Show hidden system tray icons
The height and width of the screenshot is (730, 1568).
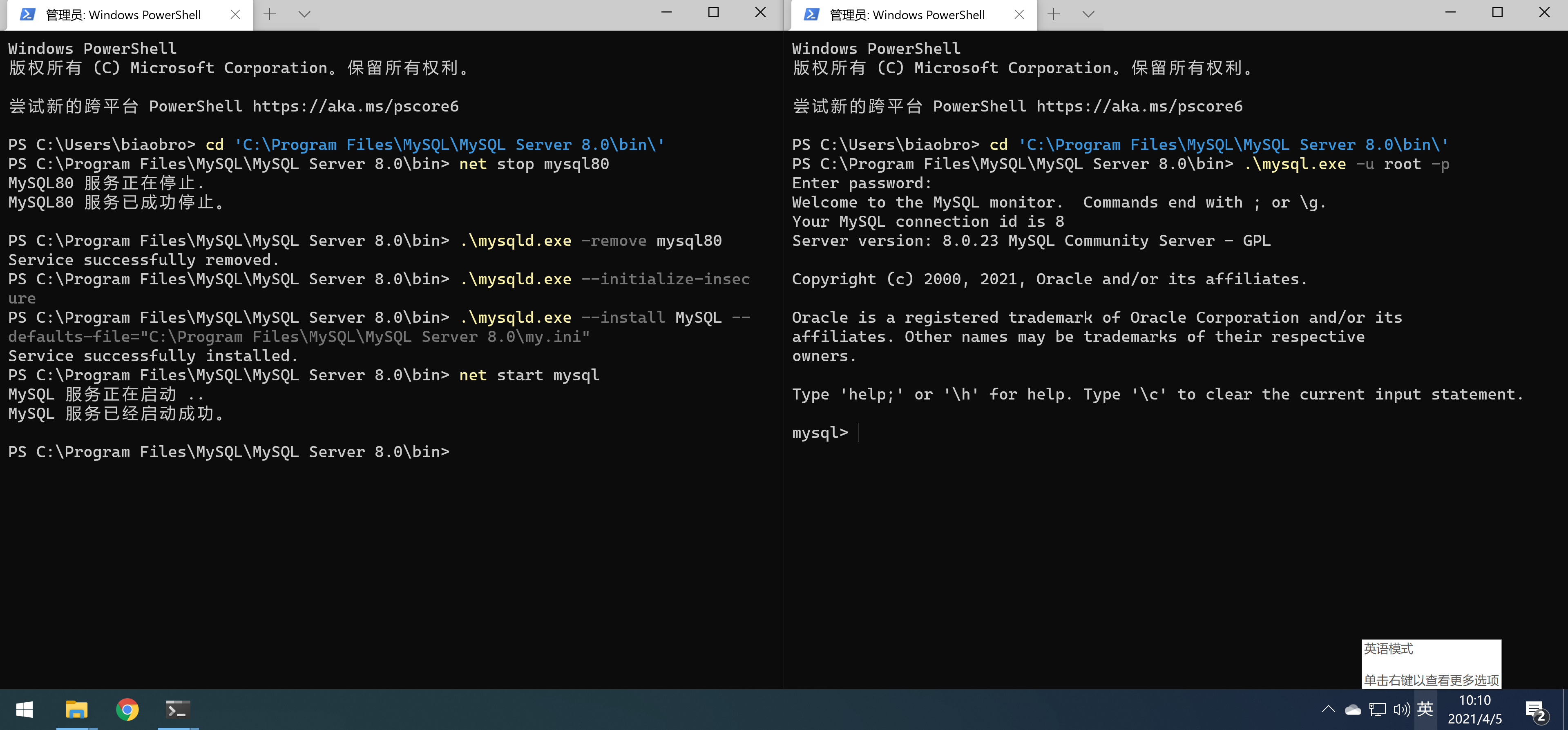click(x=1328, y=709)
